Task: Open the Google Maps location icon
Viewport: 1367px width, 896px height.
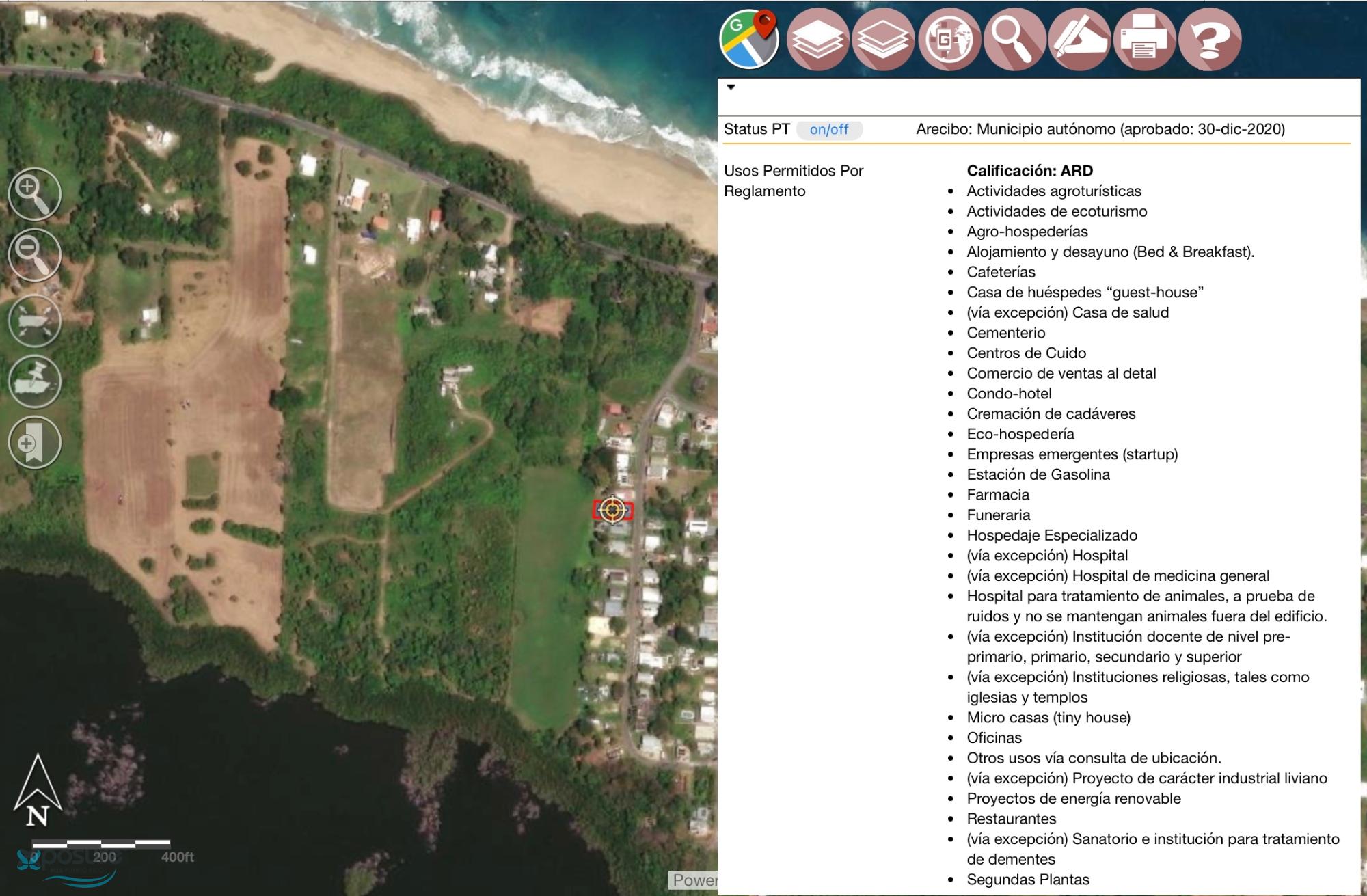Action: click(x=750, y=39)
